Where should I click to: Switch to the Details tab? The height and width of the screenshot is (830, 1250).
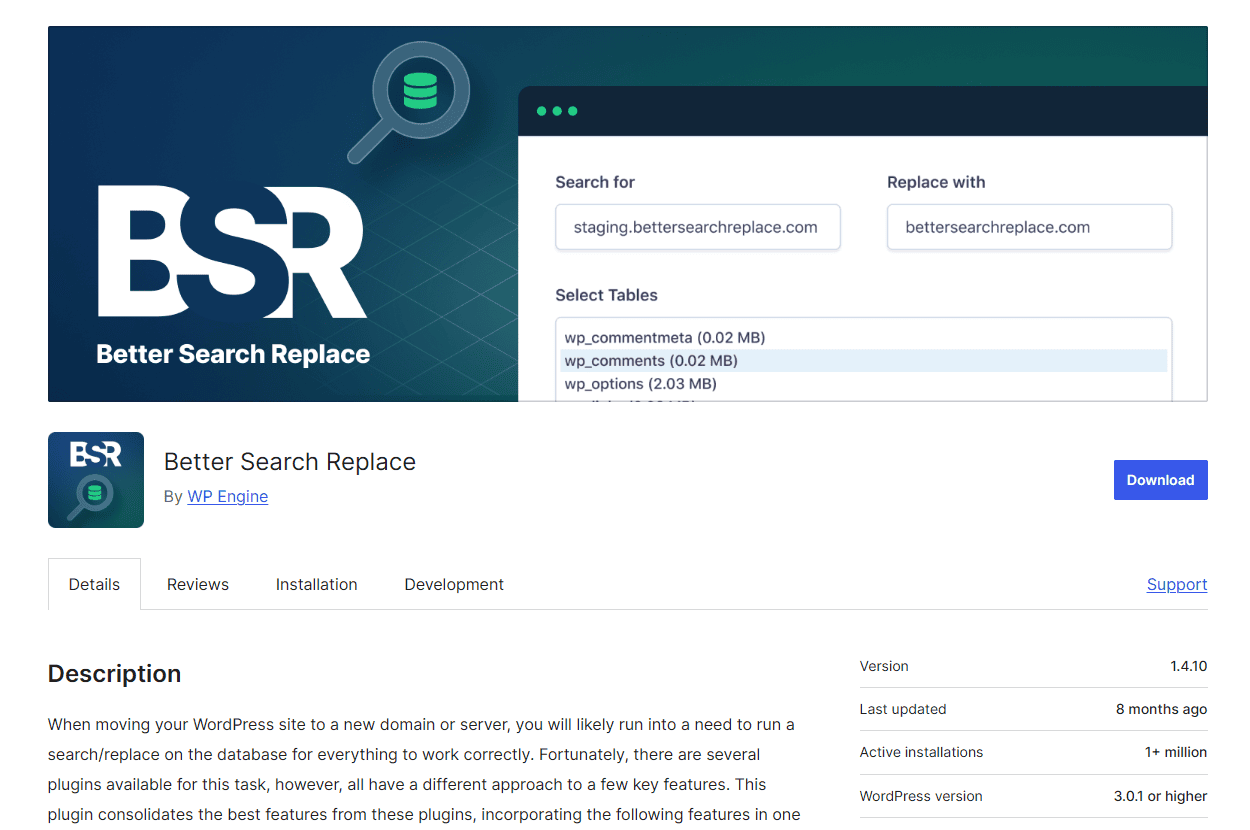coord(94,584)
